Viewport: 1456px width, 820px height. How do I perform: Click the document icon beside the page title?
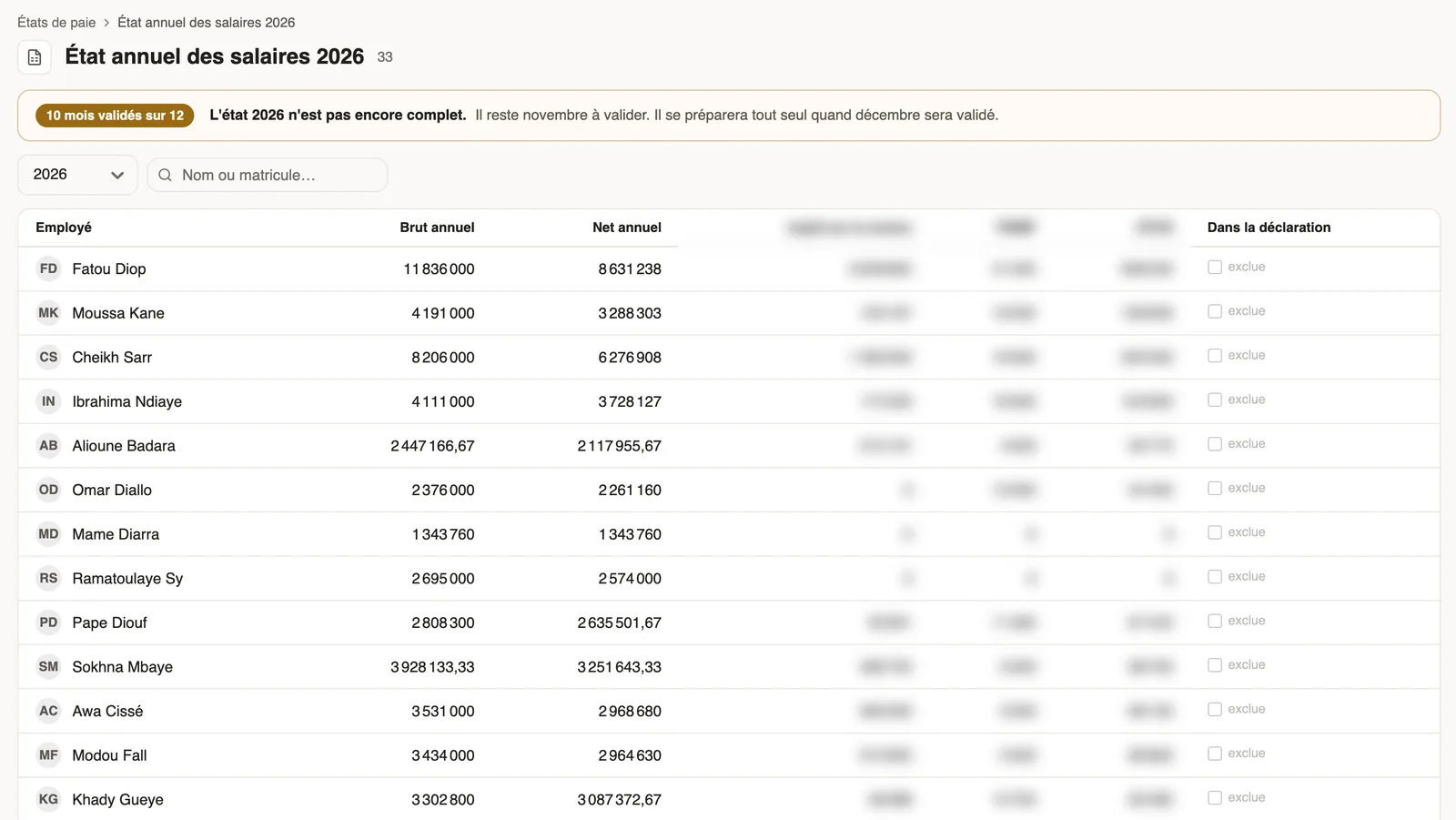click(35, 57)
